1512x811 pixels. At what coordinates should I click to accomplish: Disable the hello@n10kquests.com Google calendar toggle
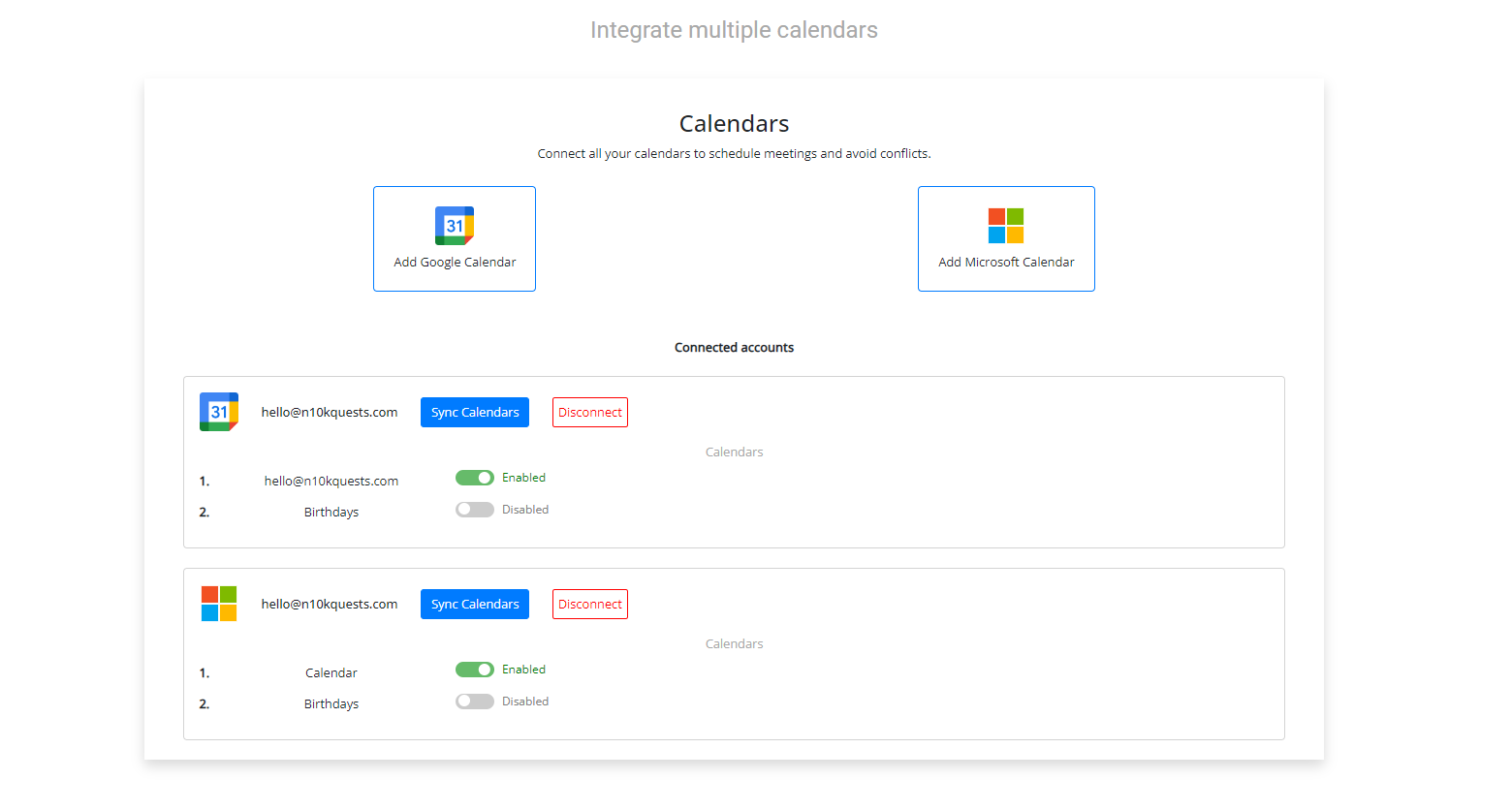tap(475, 478)
